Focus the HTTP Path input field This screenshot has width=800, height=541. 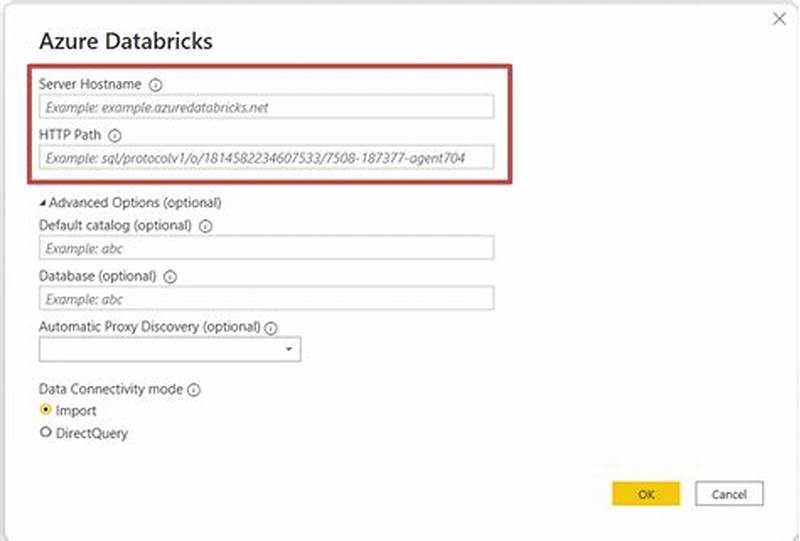coord(266,157)
